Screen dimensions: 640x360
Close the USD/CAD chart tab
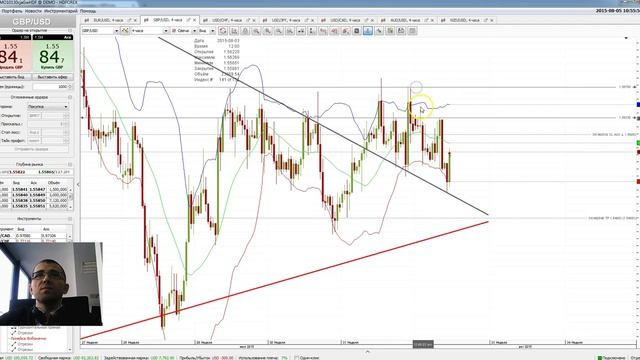point(372,20)
